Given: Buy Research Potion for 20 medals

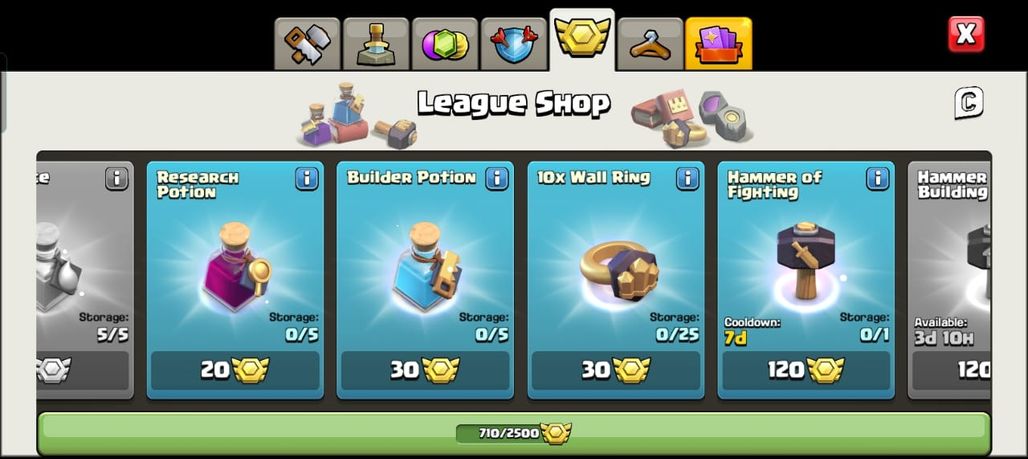Looking at the screenshot, I should point(235,370).
